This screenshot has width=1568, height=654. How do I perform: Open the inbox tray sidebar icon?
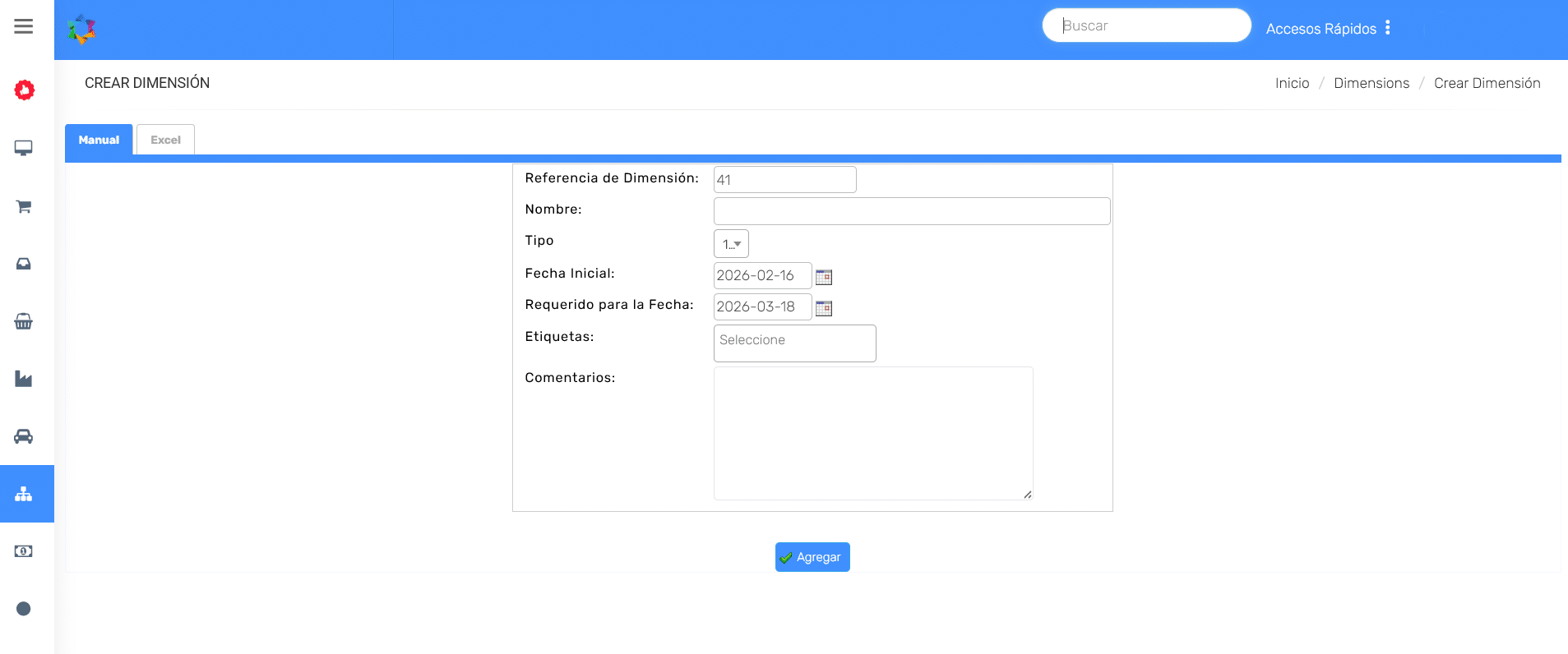(x=24, y=264)
